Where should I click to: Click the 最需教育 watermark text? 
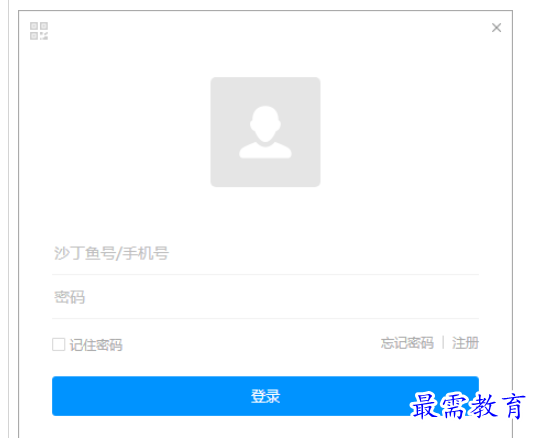(467, 406)
